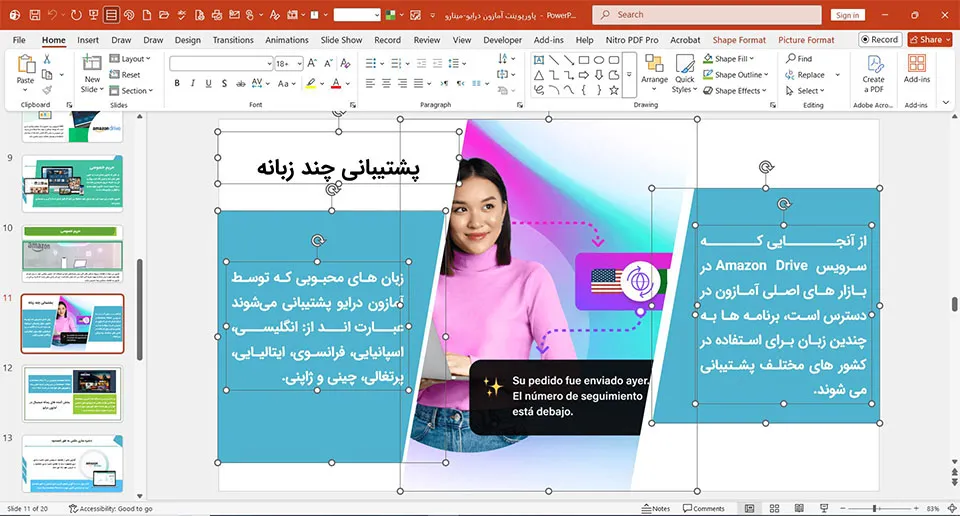Align text right in Paragraph group
The height and width of the screenshot is (516, 960).
click(x=402, y=83)
